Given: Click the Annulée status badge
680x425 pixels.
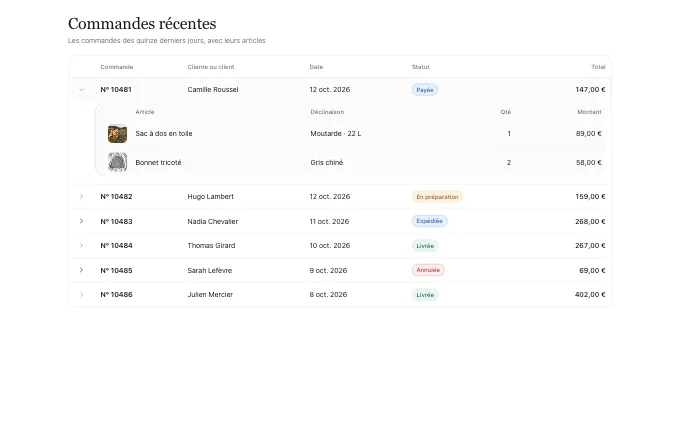Looking at the screenshot, I should (428, 270).
